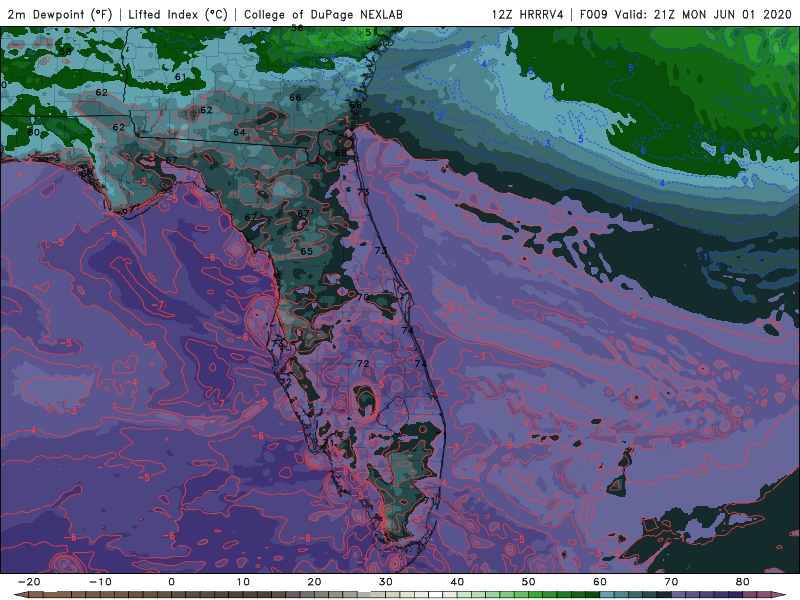Click the 80 label on the color scale
Image resolution: width=800 pixels, height=600 pixels.
tap(743, 582)
